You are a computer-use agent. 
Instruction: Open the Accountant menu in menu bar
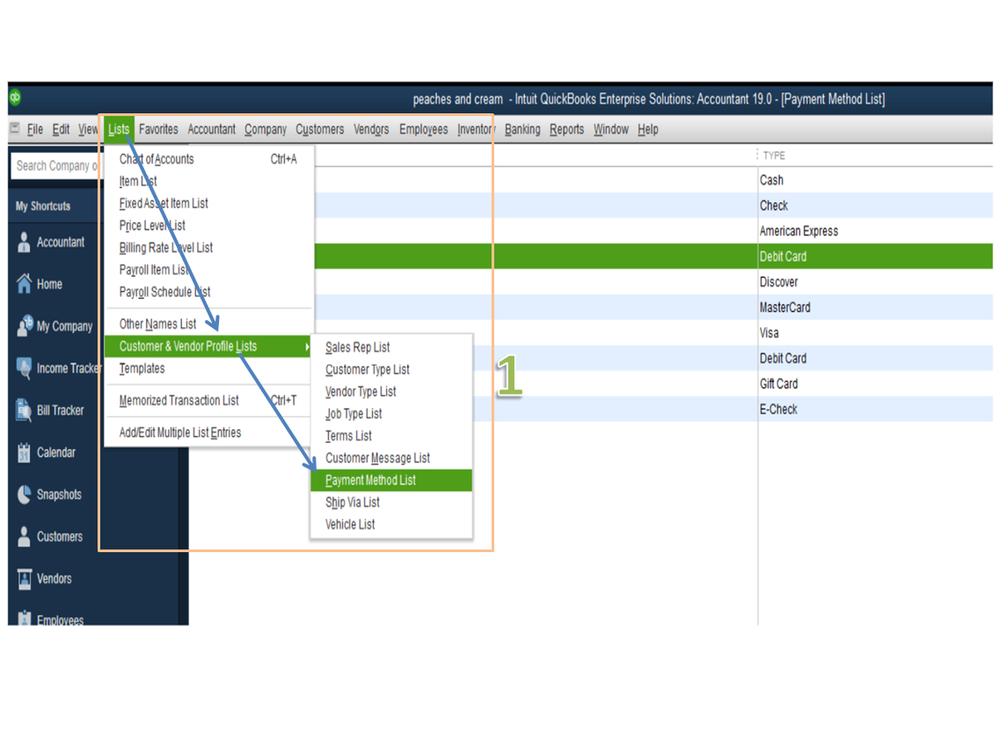click(x=212, y=129)
